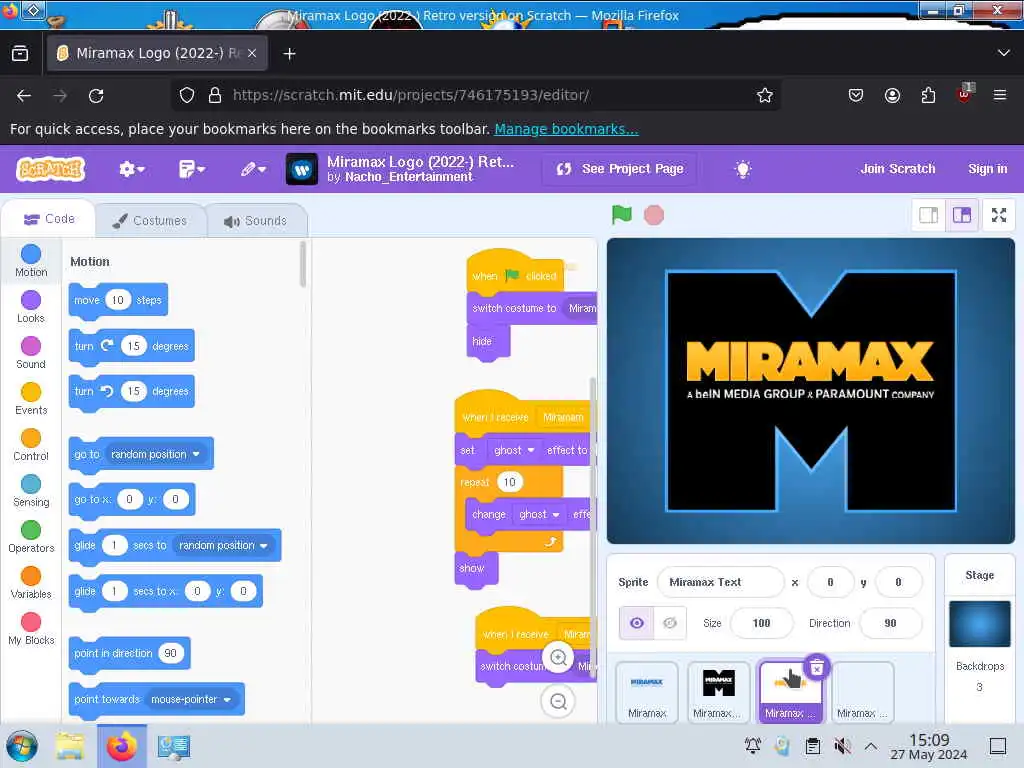The image size is (1024, 768).
Task: Click the project thumbnail next to the project title
Action: [x=302, y=169]
